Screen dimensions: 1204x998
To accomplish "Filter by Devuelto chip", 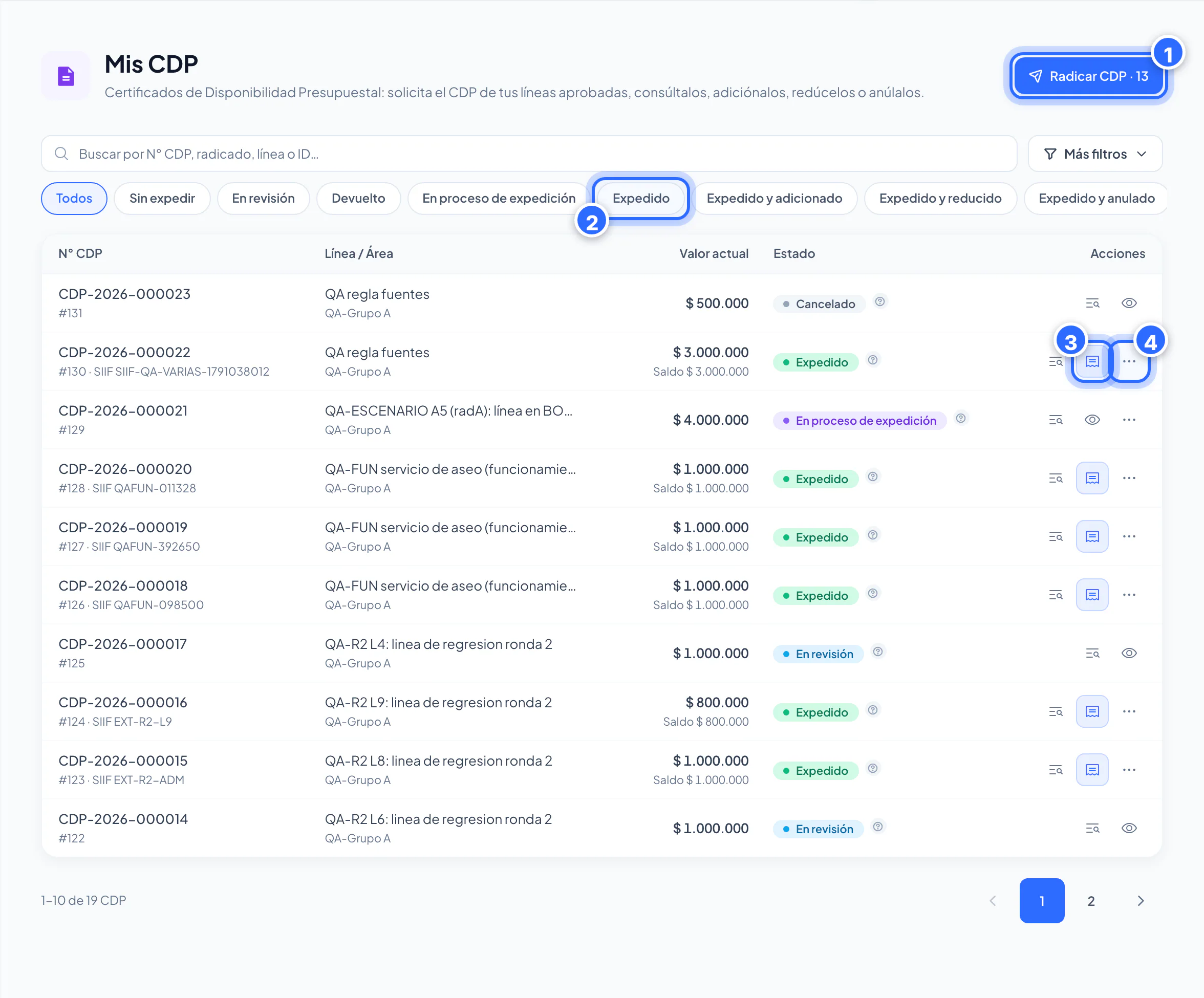I will tap(358, 199).
